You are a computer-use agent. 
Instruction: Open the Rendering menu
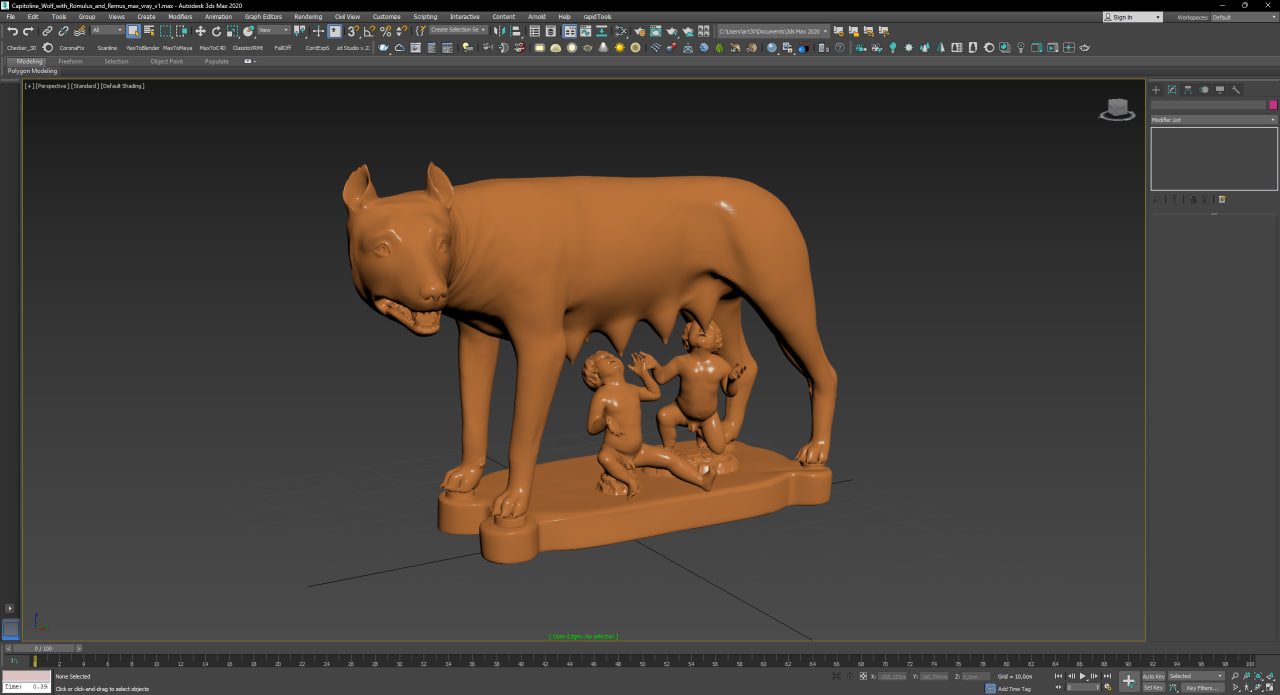308,17
